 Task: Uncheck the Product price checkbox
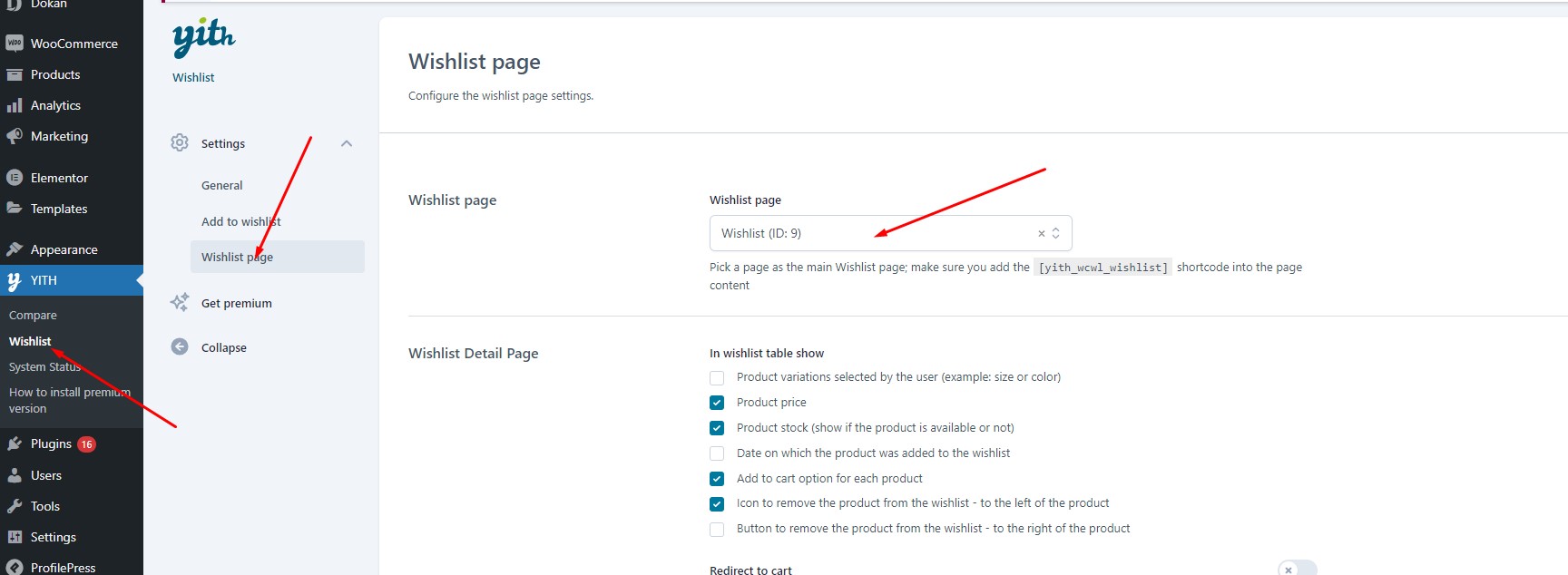(x=717, y=403)
